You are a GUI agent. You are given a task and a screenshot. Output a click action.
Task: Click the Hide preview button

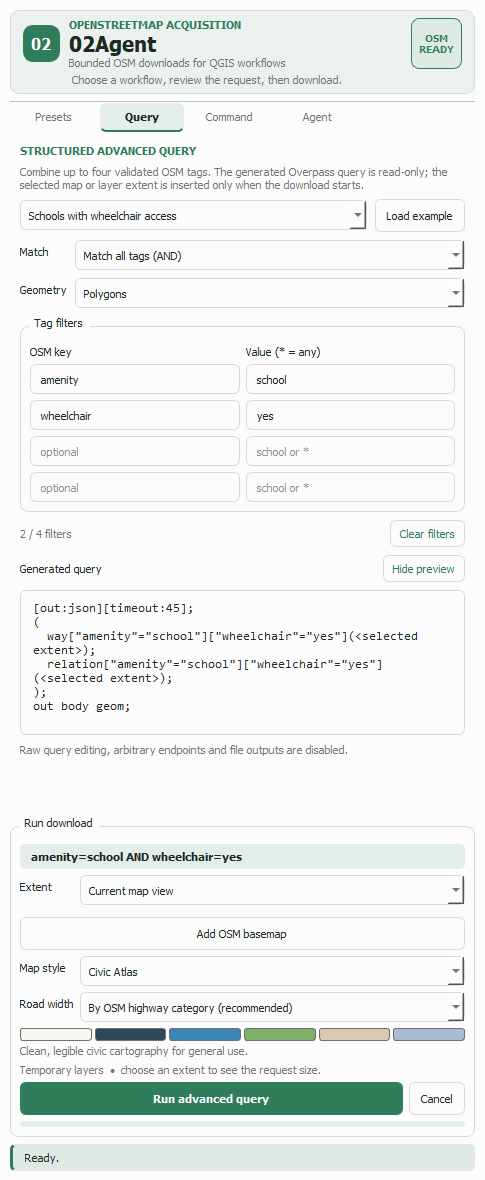(x=423, y=569)
